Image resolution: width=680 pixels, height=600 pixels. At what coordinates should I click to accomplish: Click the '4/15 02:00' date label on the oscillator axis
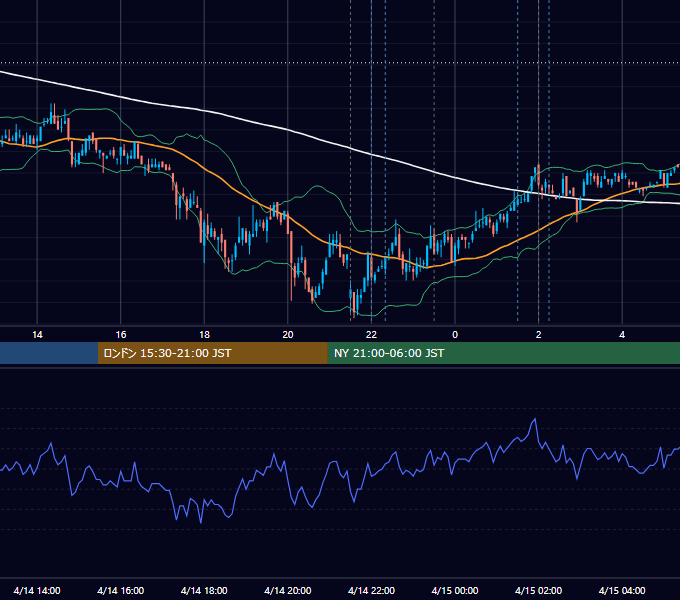pos(539,590)
